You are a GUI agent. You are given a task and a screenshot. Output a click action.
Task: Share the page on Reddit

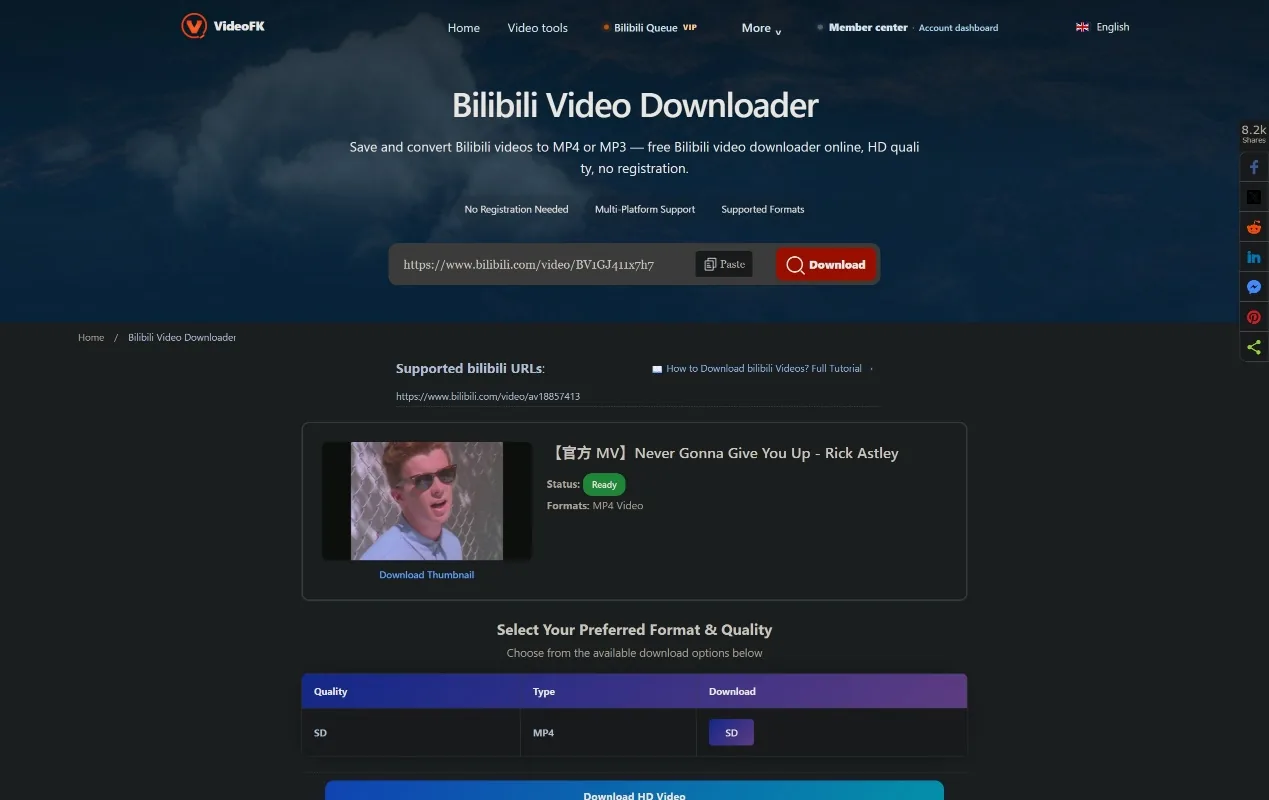(x=1254, y=227)
